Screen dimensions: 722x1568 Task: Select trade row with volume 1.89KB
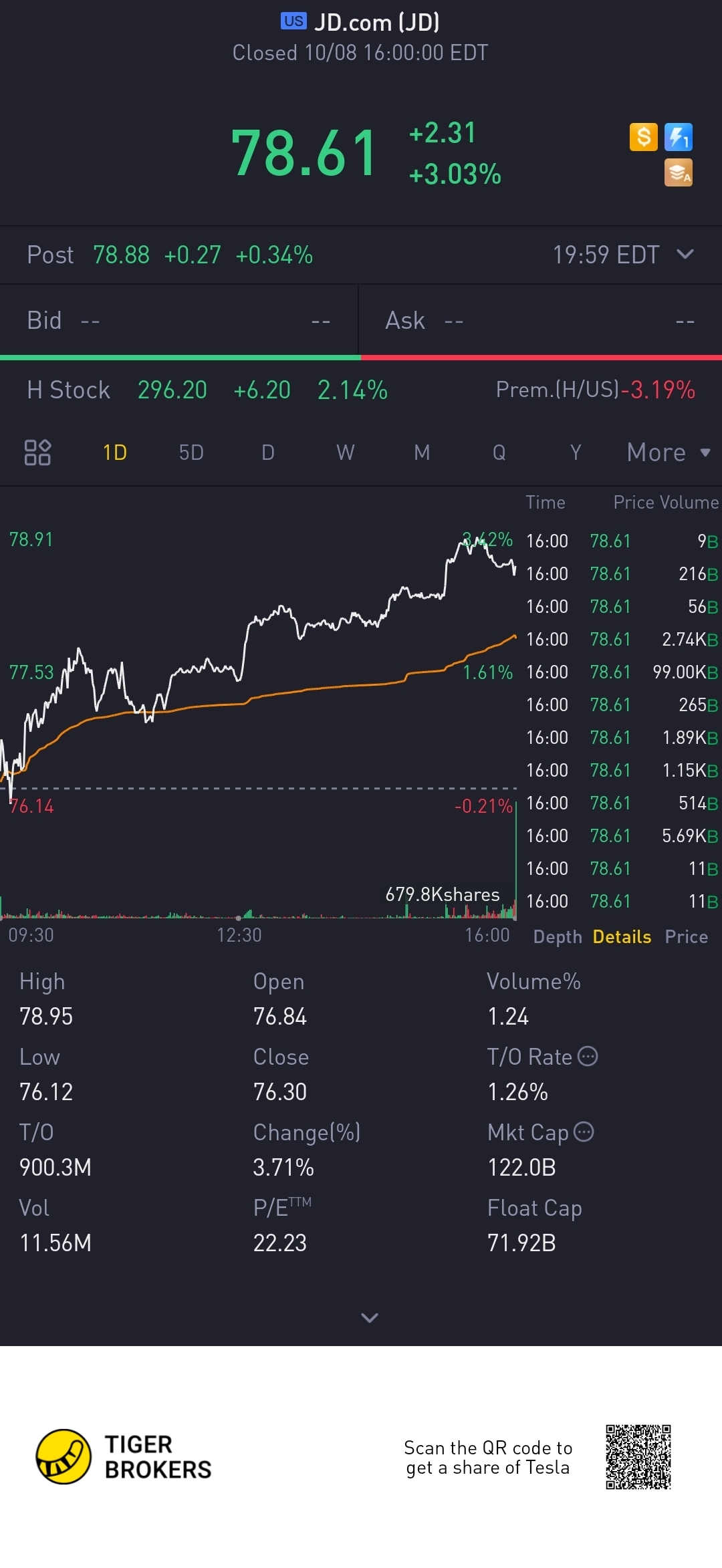622,737
